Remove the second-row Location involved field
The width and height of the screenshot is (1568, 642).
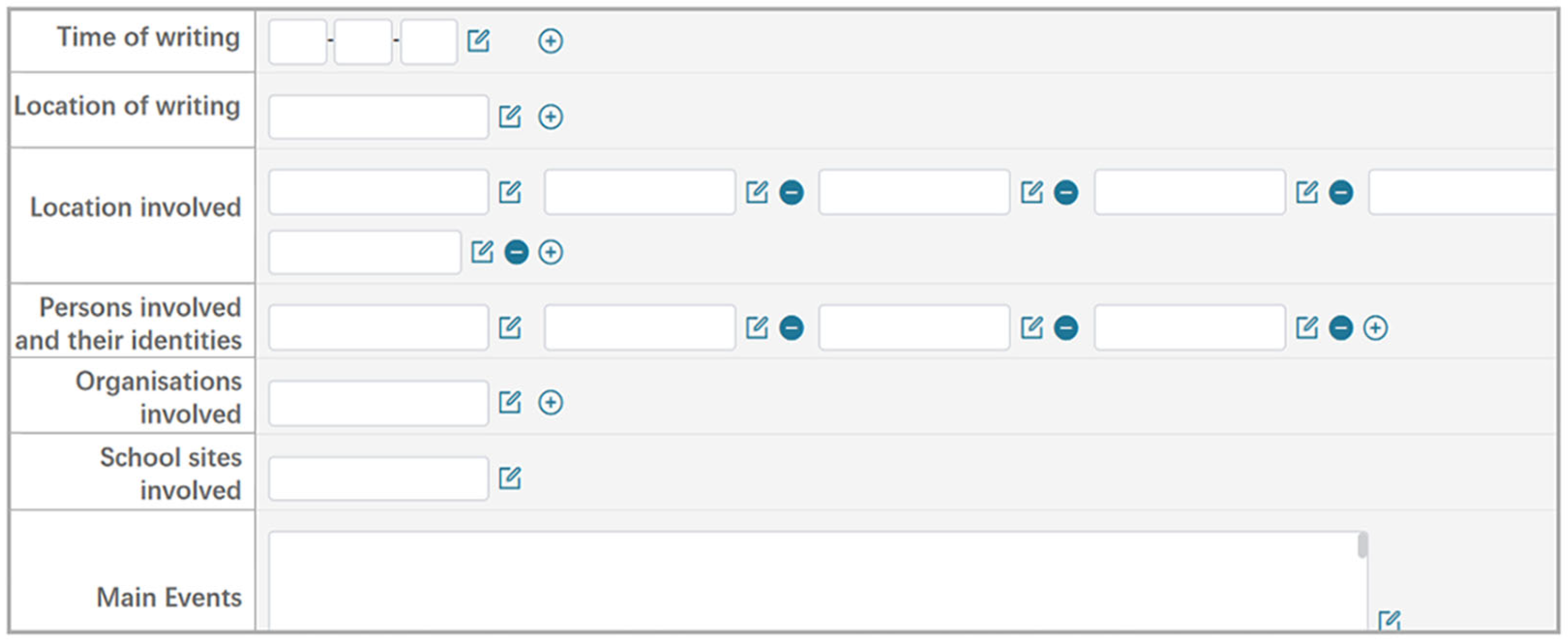click(x=516, y=252)
